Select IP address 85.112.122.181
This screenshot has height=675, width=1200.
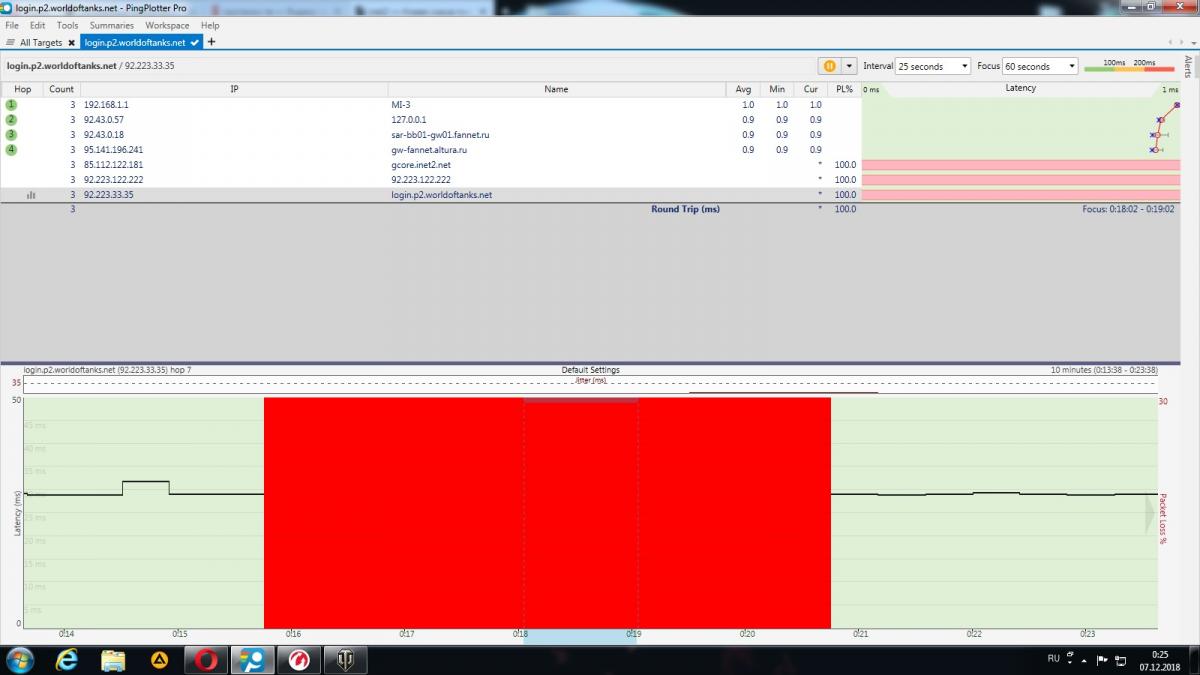(x=113, y=164)
